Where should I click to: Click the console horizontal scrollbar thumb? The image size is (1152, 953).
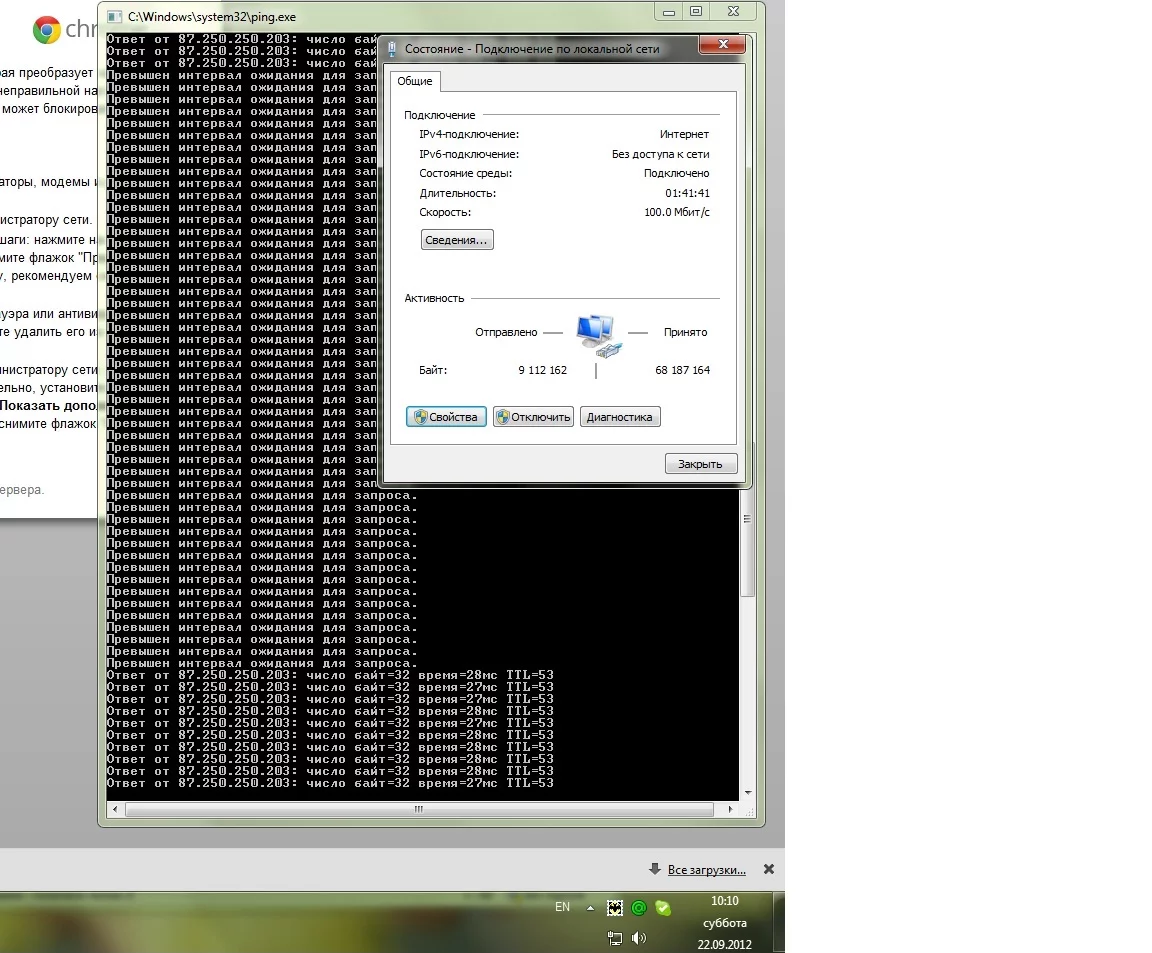[419, 809]
